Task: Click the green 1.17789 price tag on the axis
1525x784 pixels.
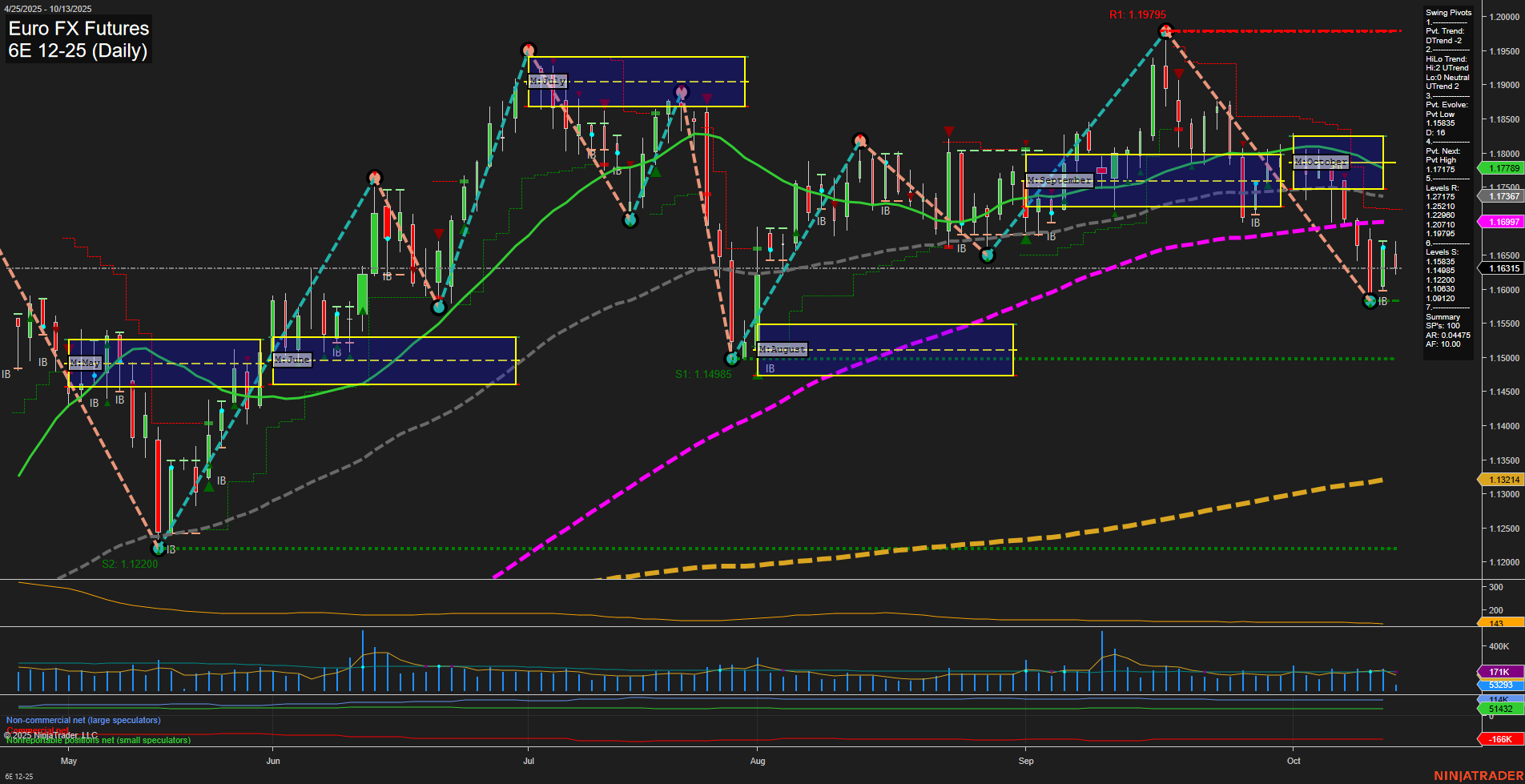Action: pyautogui.click(x=1505, y=168)
